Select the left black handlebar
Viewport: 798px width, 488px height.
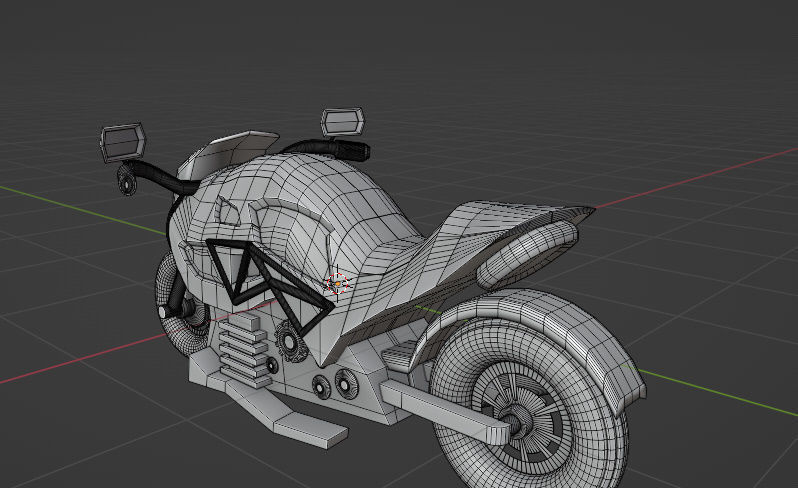click(x=158, y=178)
